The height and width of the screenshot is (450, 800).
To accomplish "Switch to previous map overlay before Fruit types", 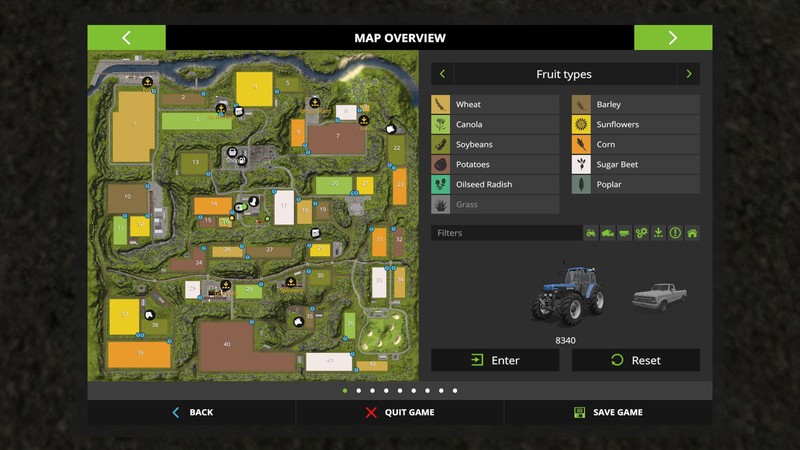I will click(443, 74).
